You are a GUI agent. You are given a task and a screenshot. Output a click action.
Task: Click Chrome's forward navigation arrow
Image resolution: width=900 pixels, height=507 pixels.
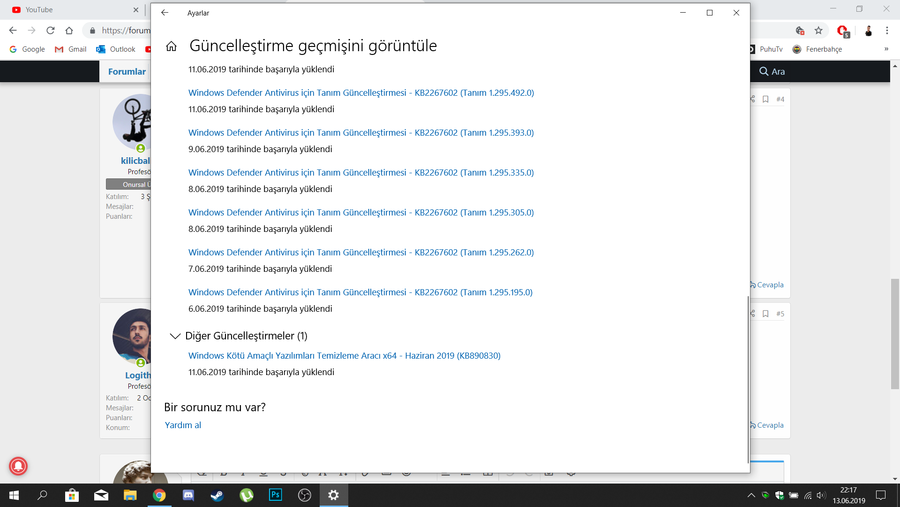tap(32, 30)
